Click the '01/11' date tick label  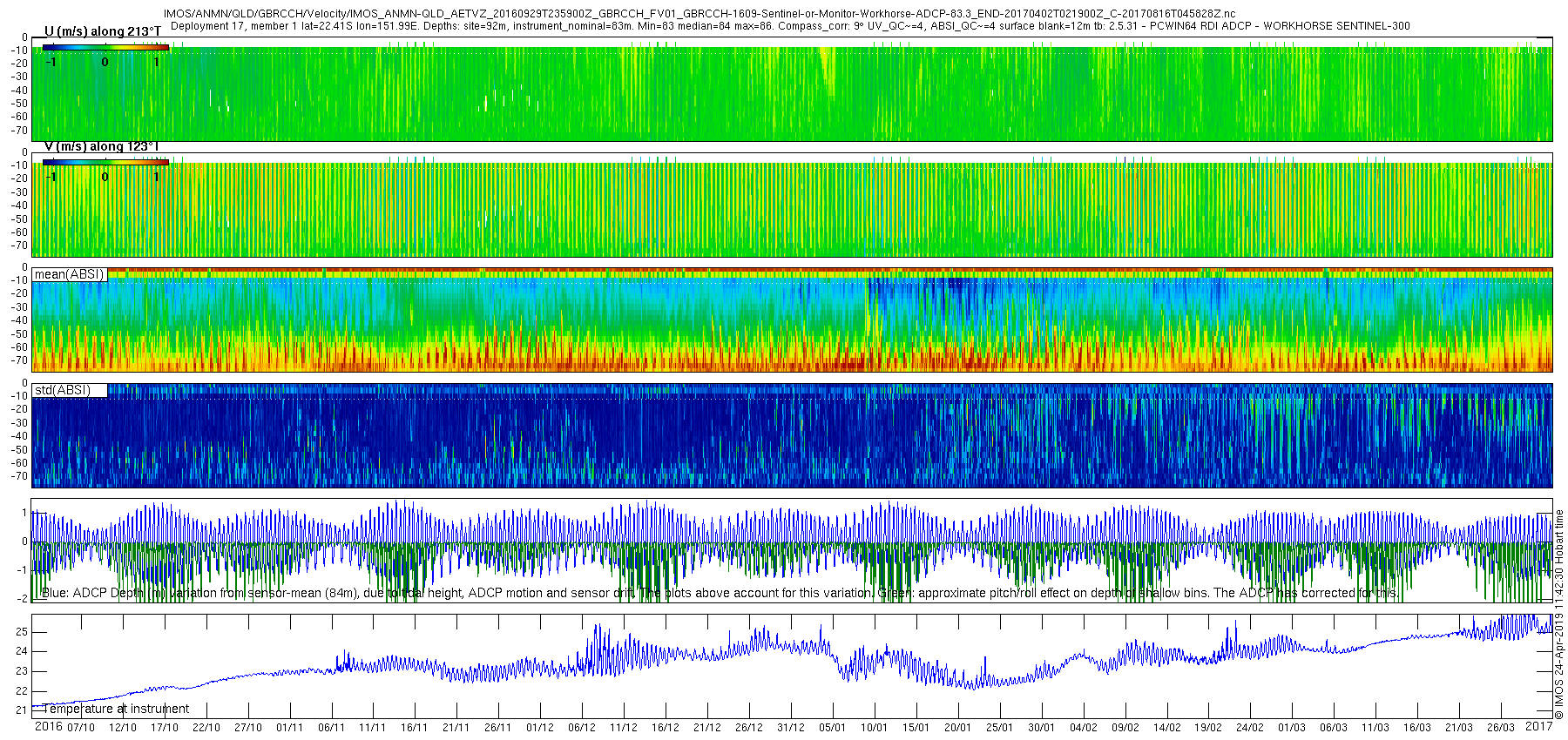point(290,728)
